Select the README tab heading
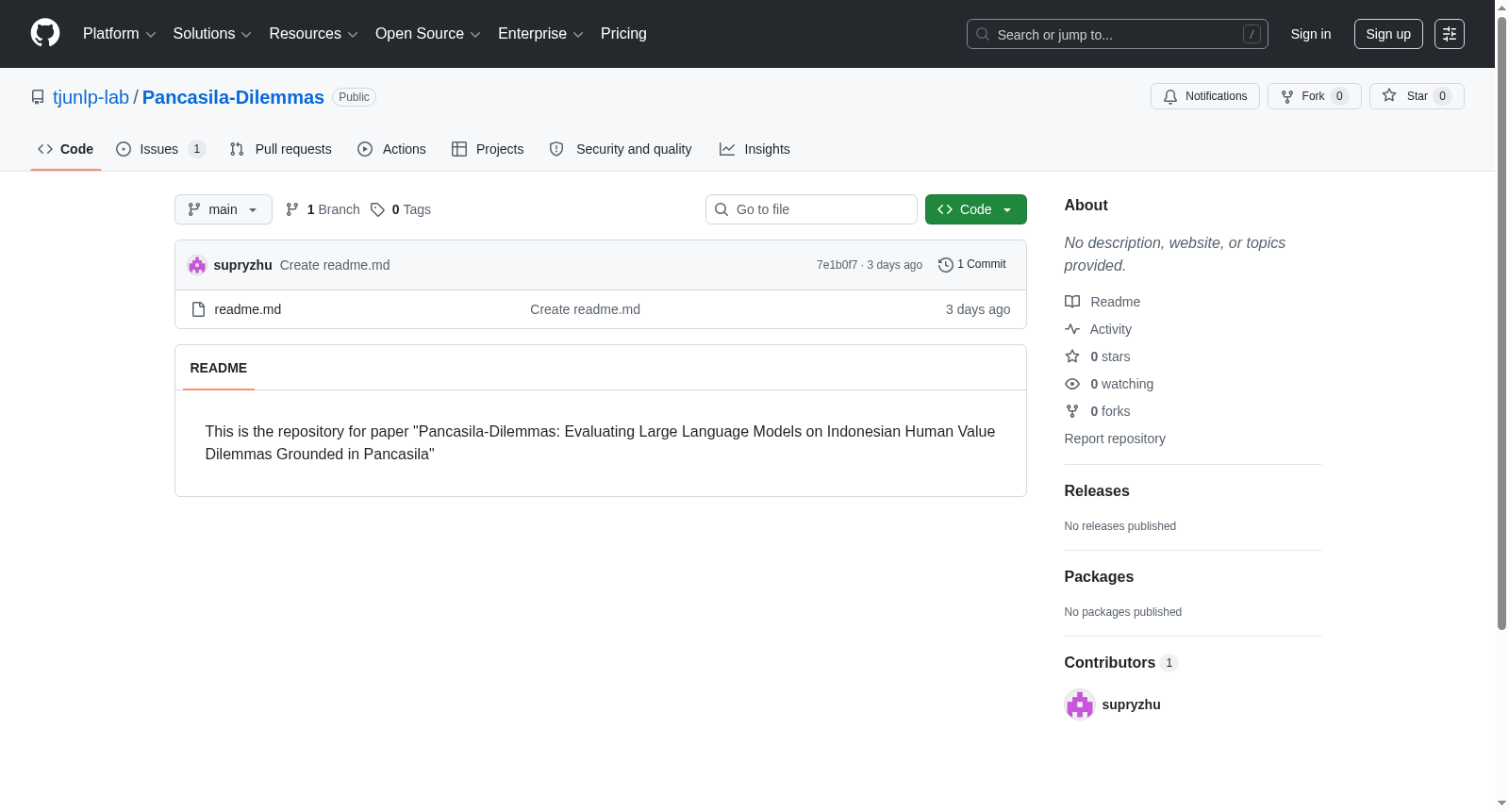This screenshot has height=812, width=1509. tap(219, 368)
